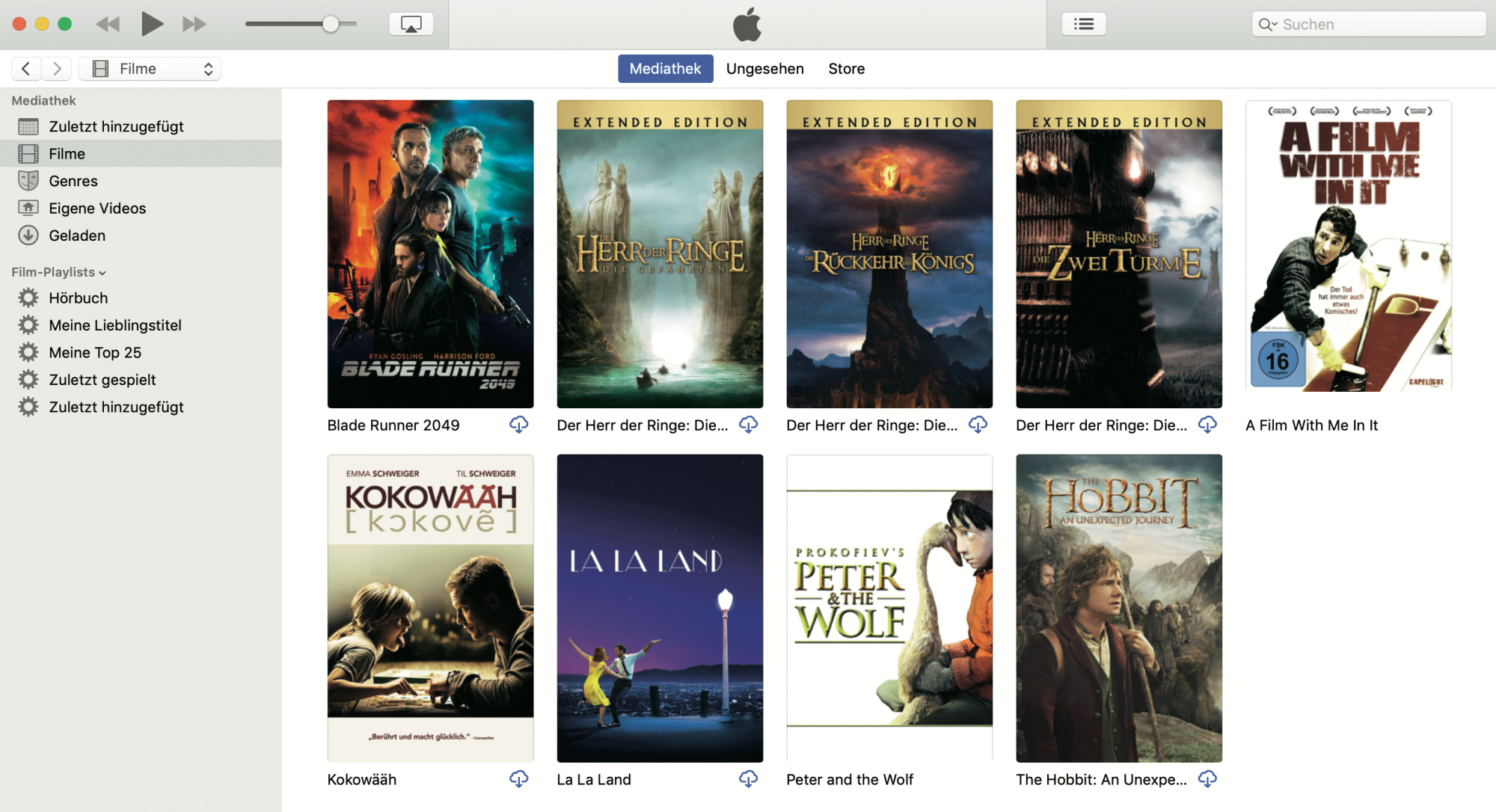The height and width of the screenshot is (812, 1496).
Task: Open the search options magnifier dropdown
Action: [x=1267, y=24]
